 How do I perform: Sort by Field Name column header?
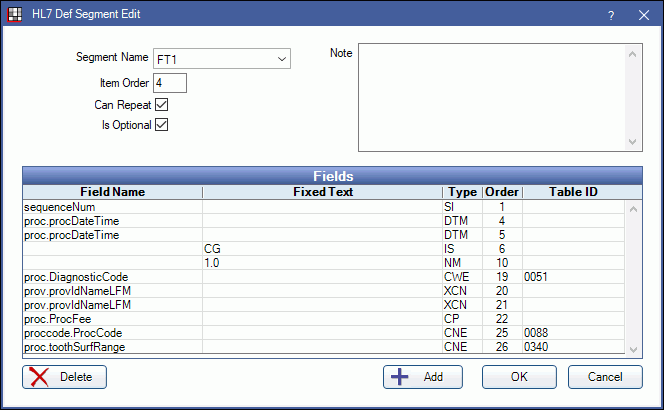click(x=113, y=191)
